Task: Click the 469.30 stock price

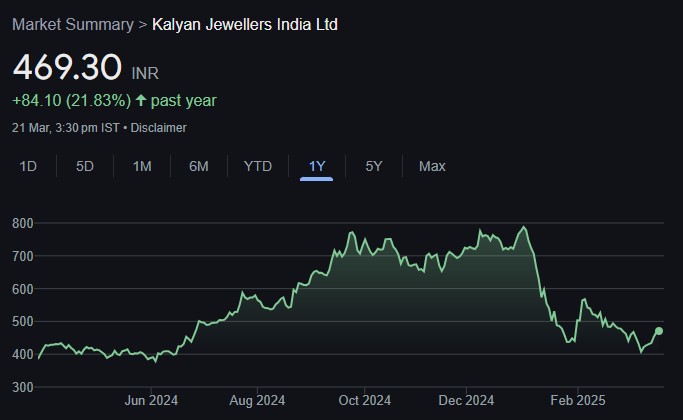Action: [66, 68]
